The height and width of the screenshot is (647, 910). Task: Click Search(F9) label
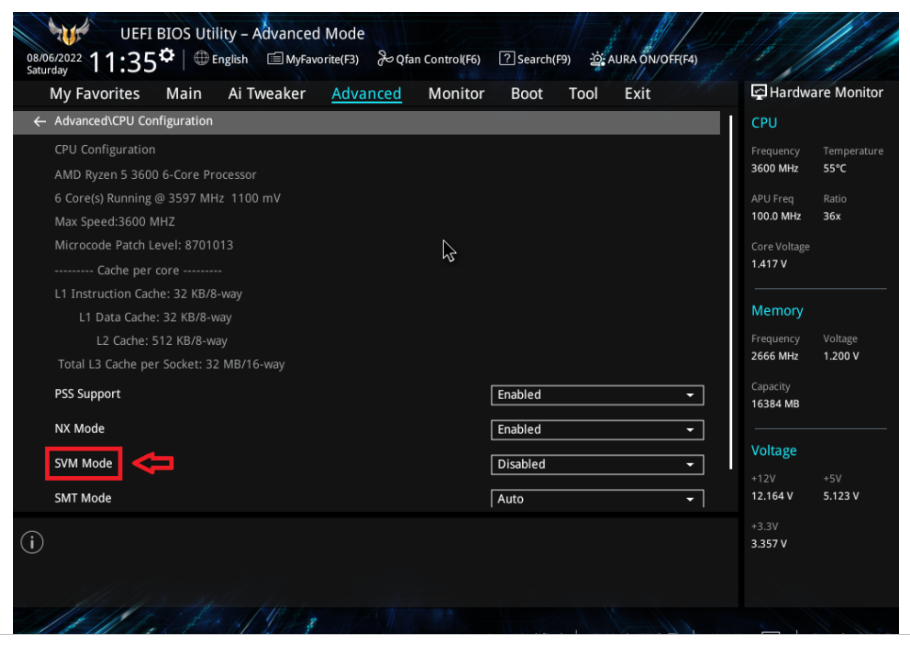coord(544,59)
